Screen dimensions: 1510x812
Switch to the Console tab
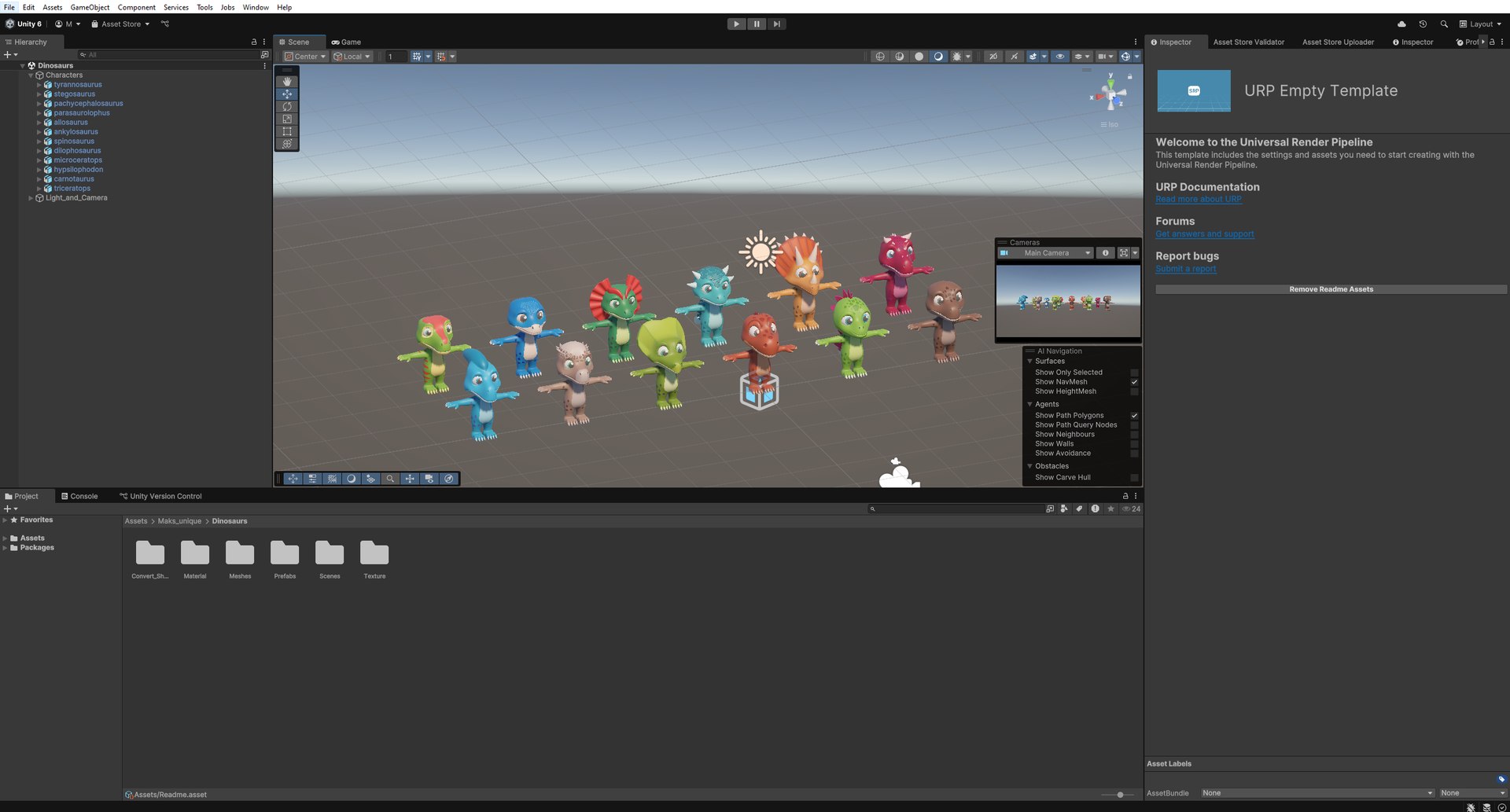coord(79,497)
